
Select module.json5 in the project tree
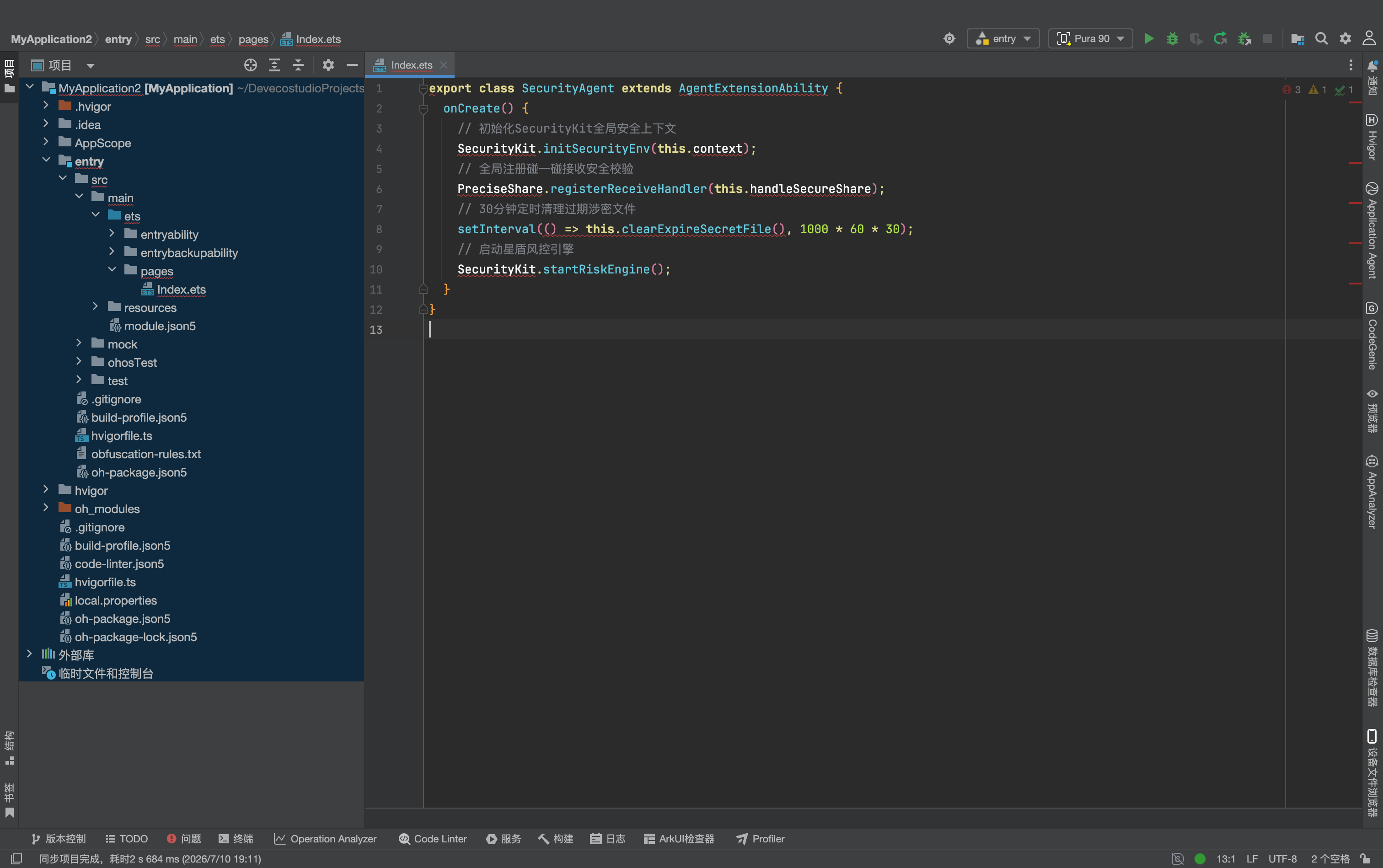tap(160, 326)
